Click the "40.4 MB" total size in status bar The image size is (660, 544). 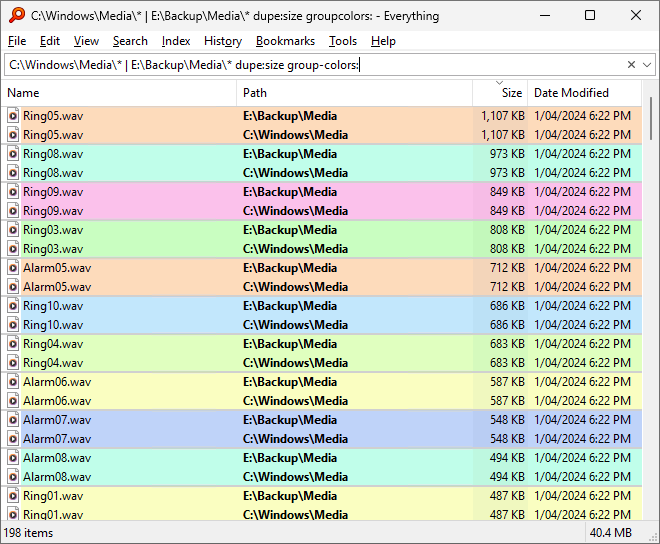610,533
